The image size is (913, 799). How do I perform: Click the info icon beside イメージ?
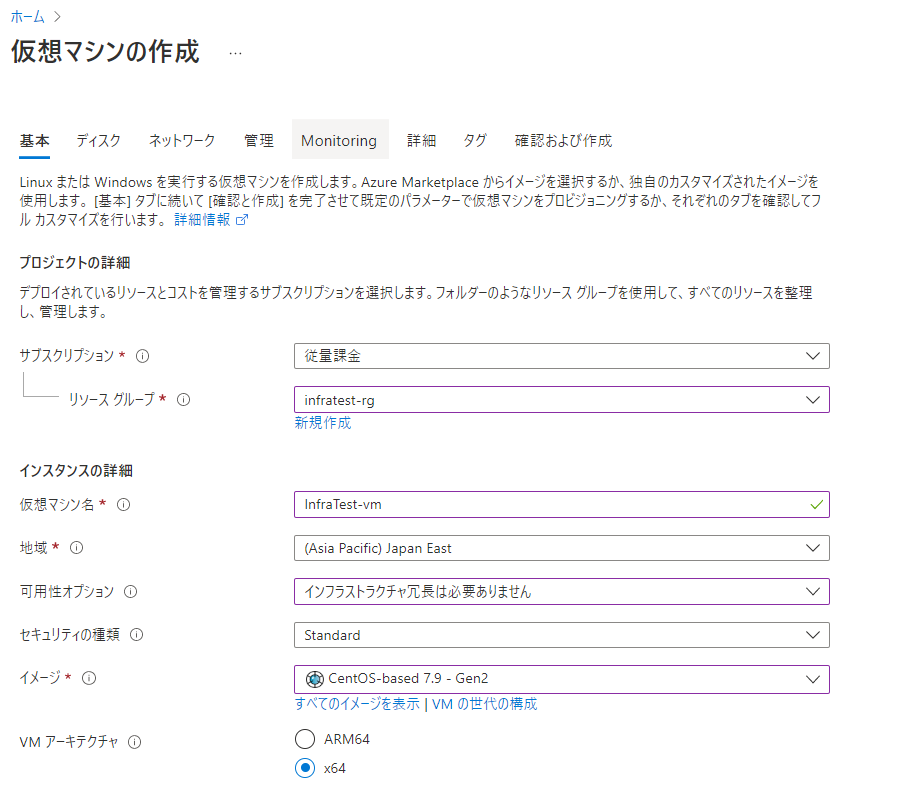(89, 678)
